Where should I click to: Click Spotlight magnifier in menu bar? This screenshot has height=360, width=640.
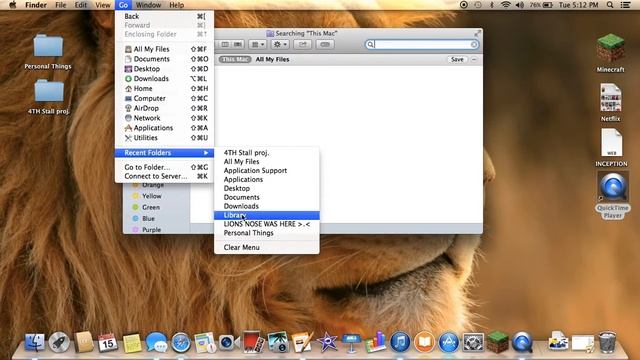click(x=610, y=5)
